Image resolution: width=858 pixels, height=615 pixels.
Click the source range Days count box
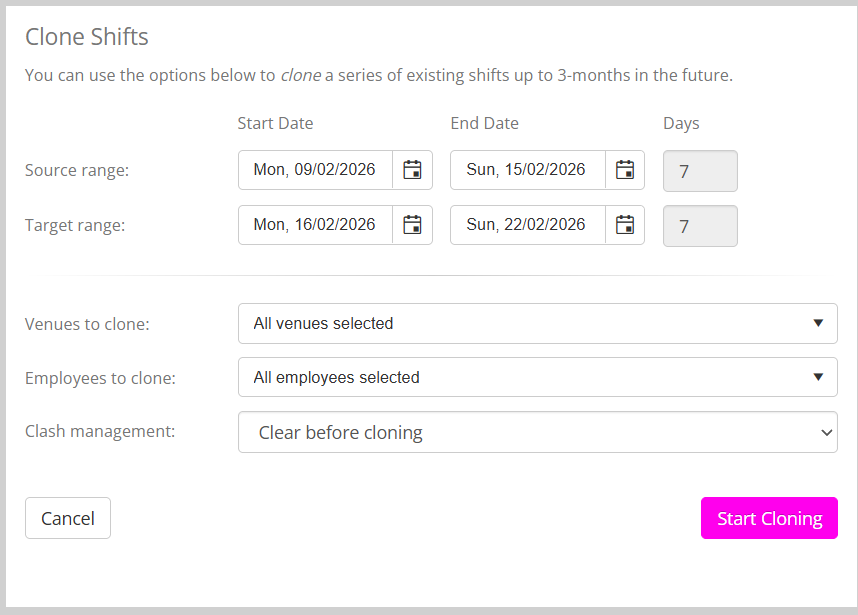(700, 171)
